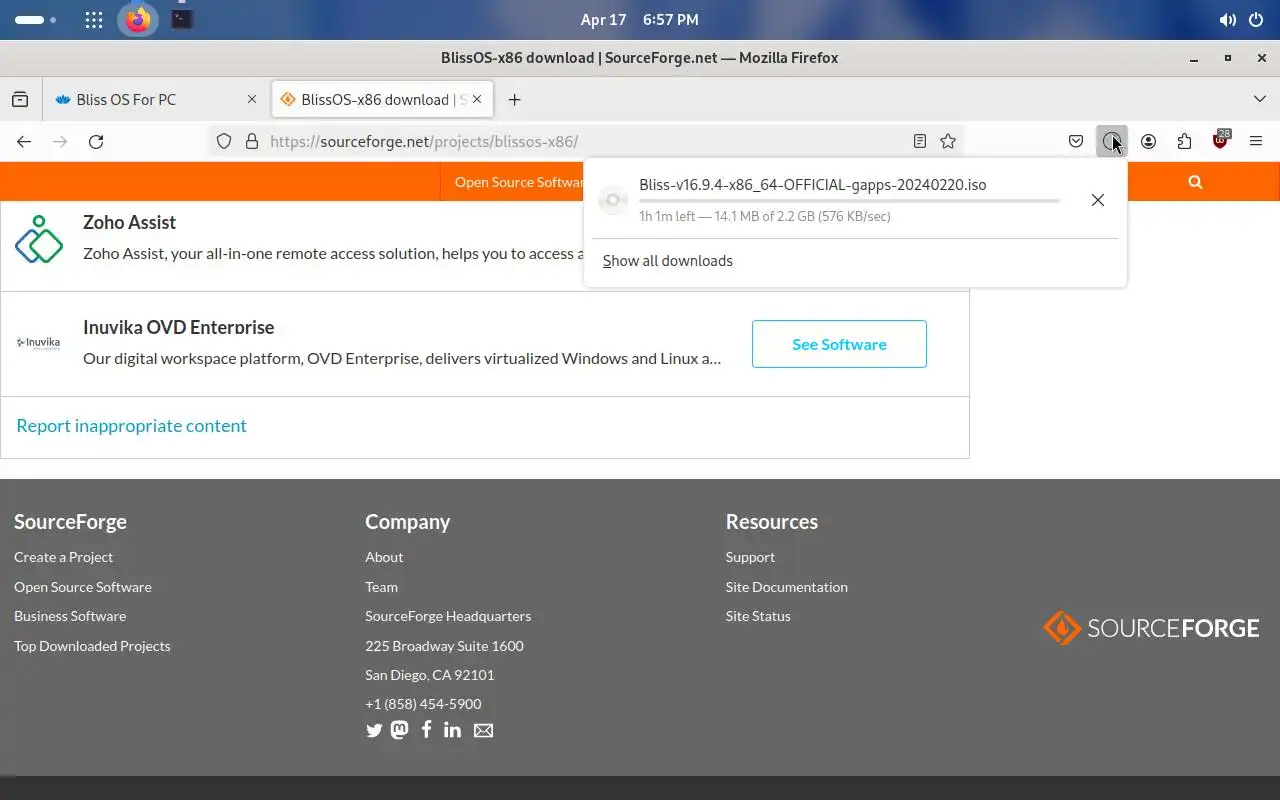Click the About footer link
The image size is (1280, 800).
[384, 557]
